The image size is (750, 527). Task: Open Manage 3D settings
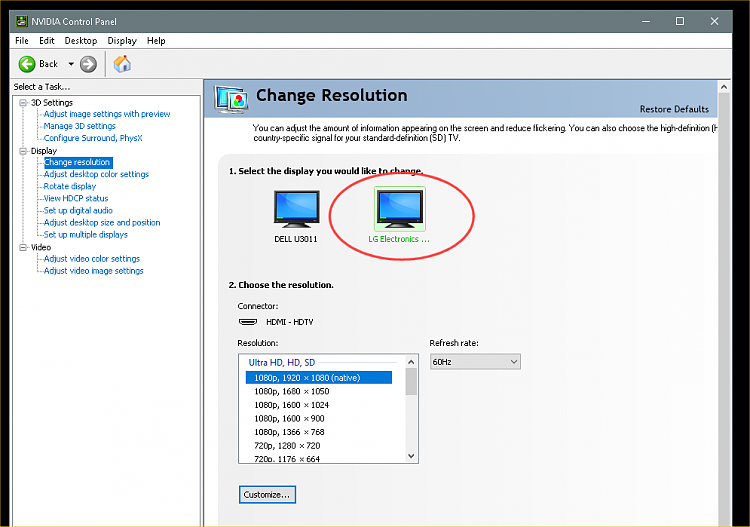[x=79, y=126]
